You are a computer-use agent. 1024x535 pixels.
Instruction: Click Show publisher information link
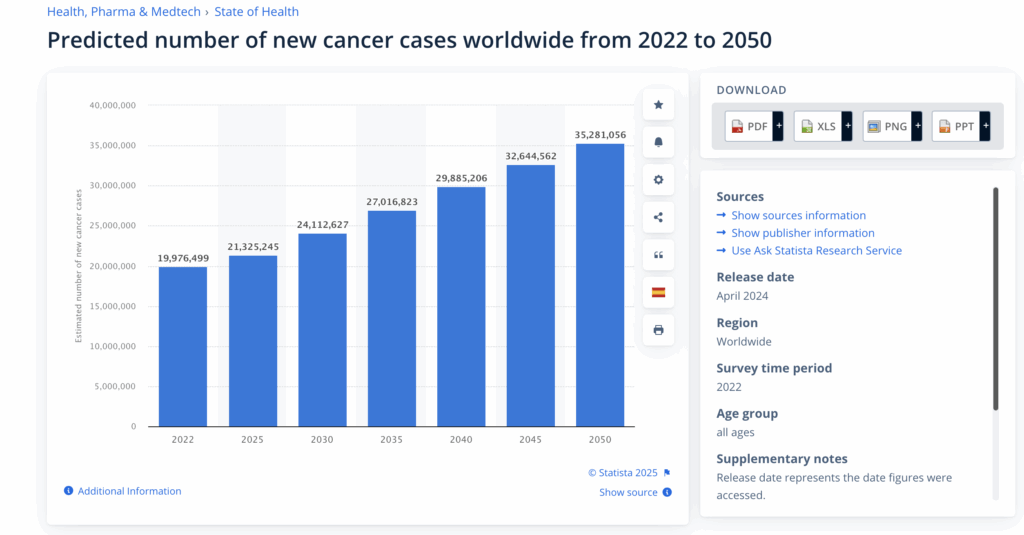[x=802, y=233]
